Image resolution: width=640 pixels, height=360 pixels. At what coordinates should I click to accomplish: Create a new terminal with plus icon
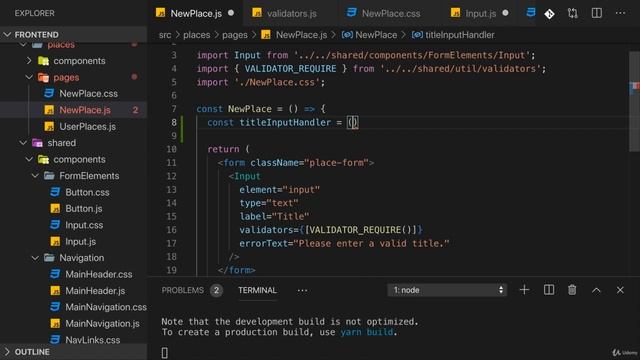524,290
